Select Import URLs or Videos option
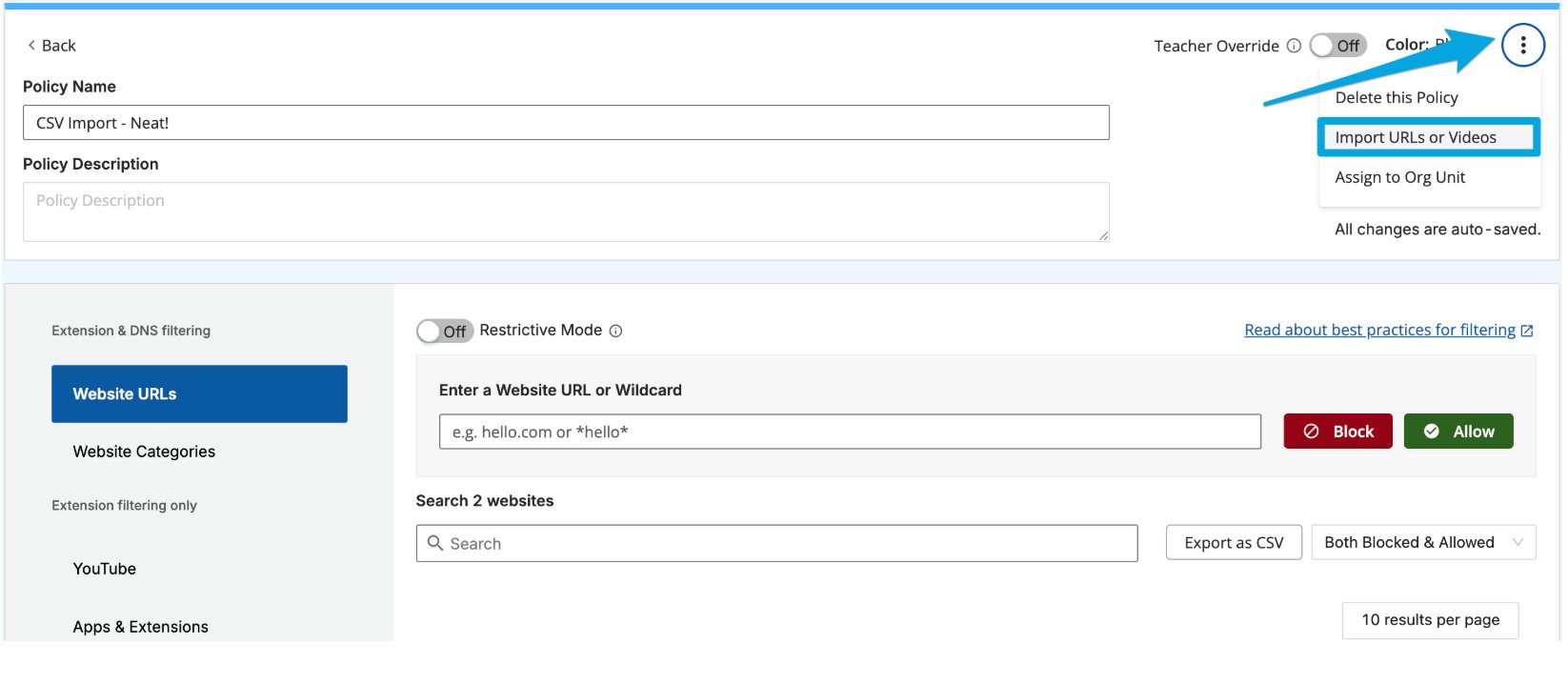 (x=1429, y=137)
